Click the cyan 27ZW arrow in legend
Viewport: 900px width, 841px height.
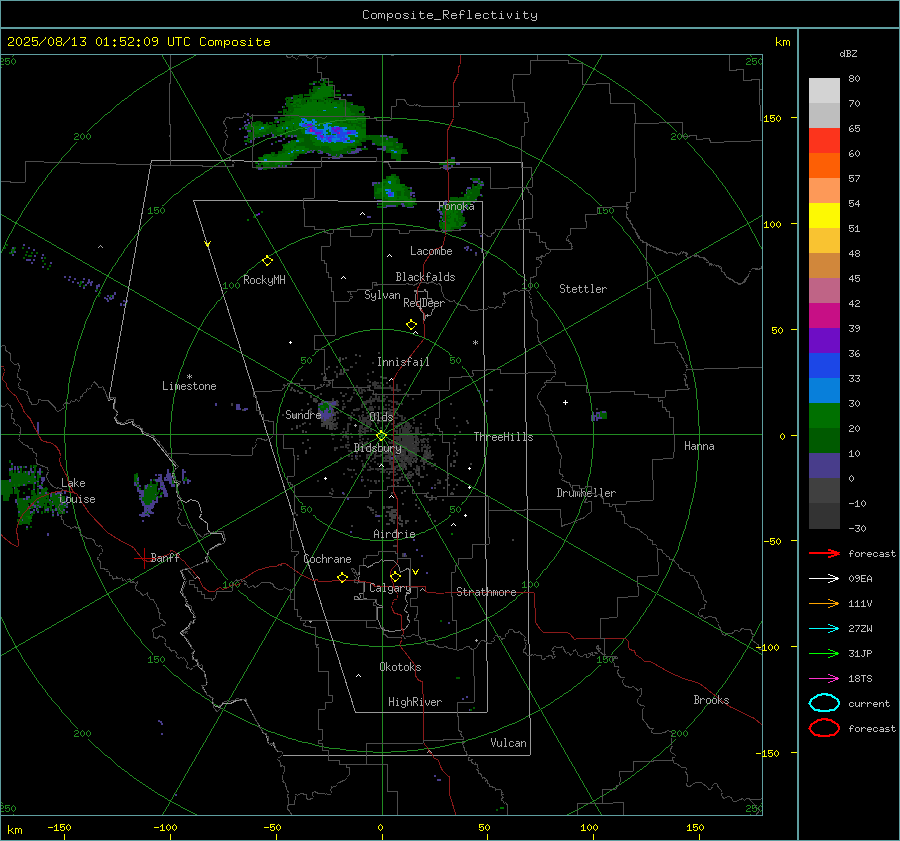[824, 629]
